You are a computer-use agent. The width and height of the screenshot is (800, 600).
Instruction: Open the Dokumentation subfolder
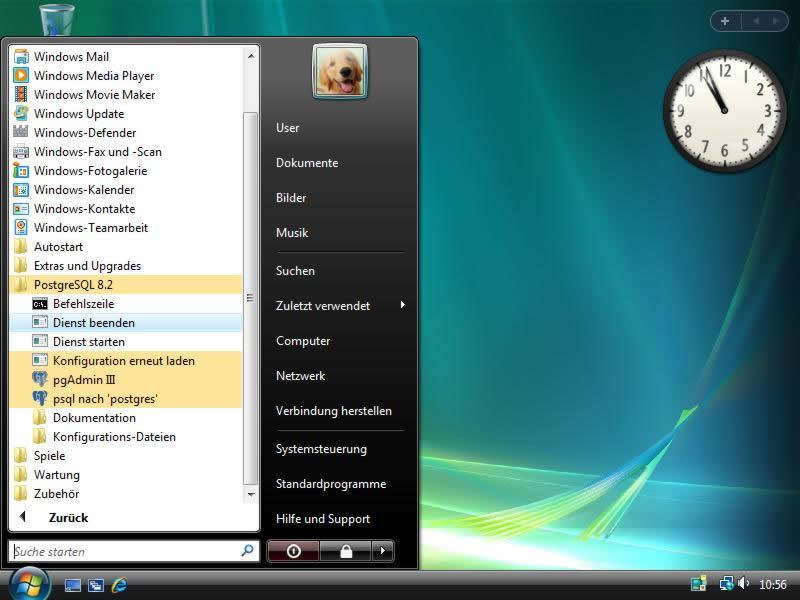(126, 418)
